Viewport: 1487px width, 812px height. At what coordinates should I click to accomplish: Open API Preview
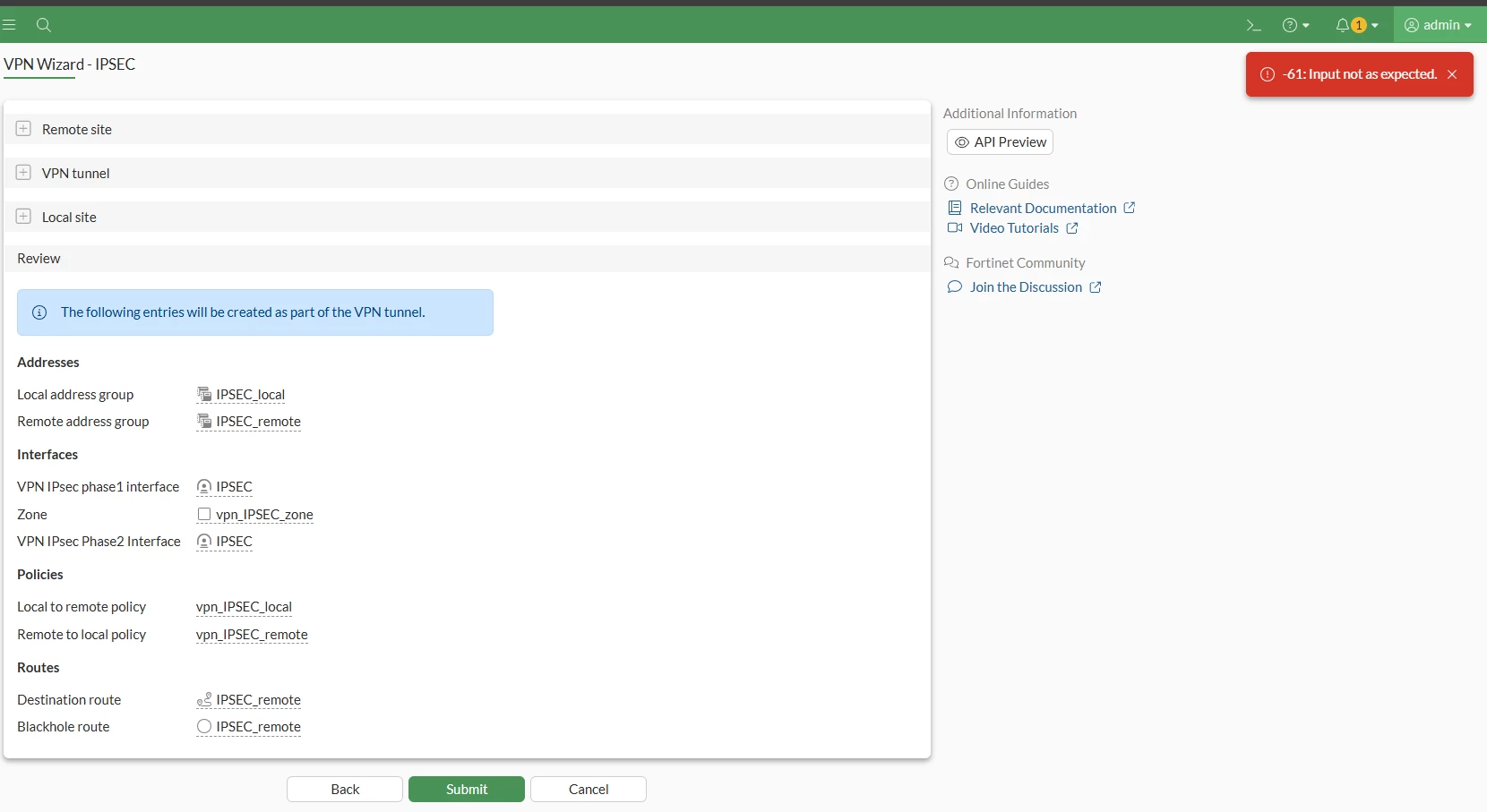tap(1000, 142)
